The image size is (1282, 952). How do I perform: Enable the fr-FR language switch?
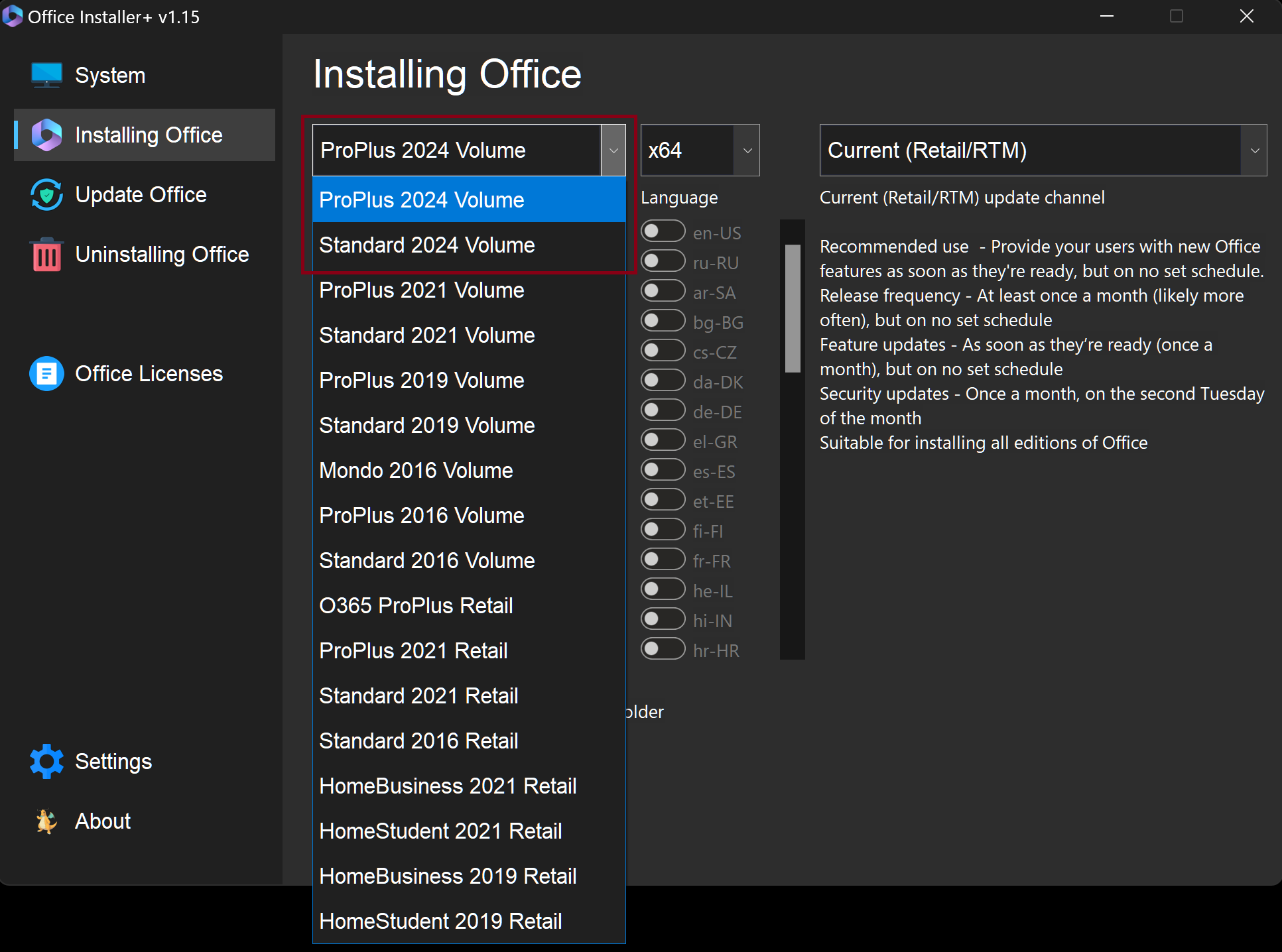point(663,560)
